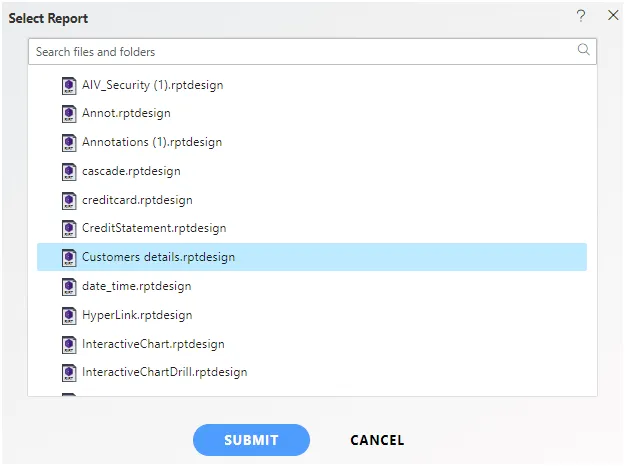Select cascade.rptdesign file name
Screen dimensions: 625x466
pyautogui.click(x=131, y=171)
